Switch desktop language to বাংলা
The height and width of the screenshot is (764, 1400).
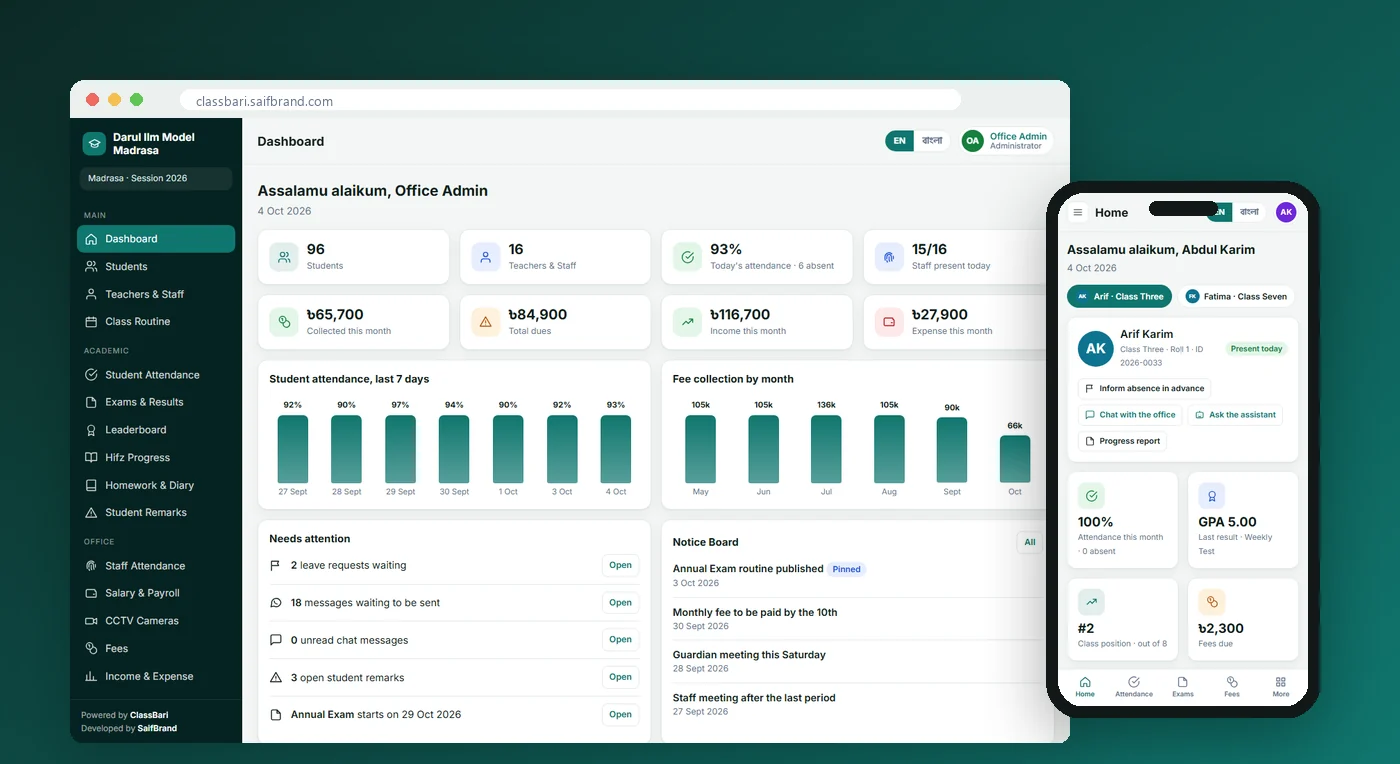[x=932, y=141]
